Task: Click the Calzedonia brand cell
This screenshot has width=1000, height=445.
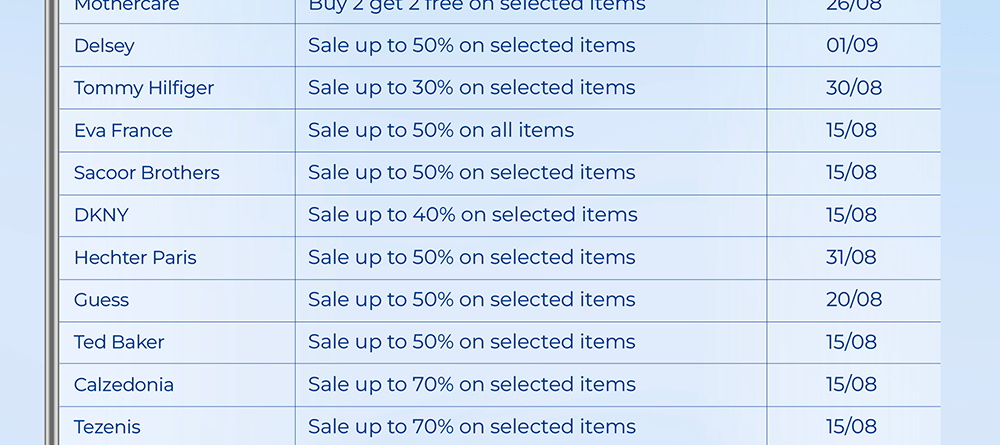Action: tap(124, 385)
